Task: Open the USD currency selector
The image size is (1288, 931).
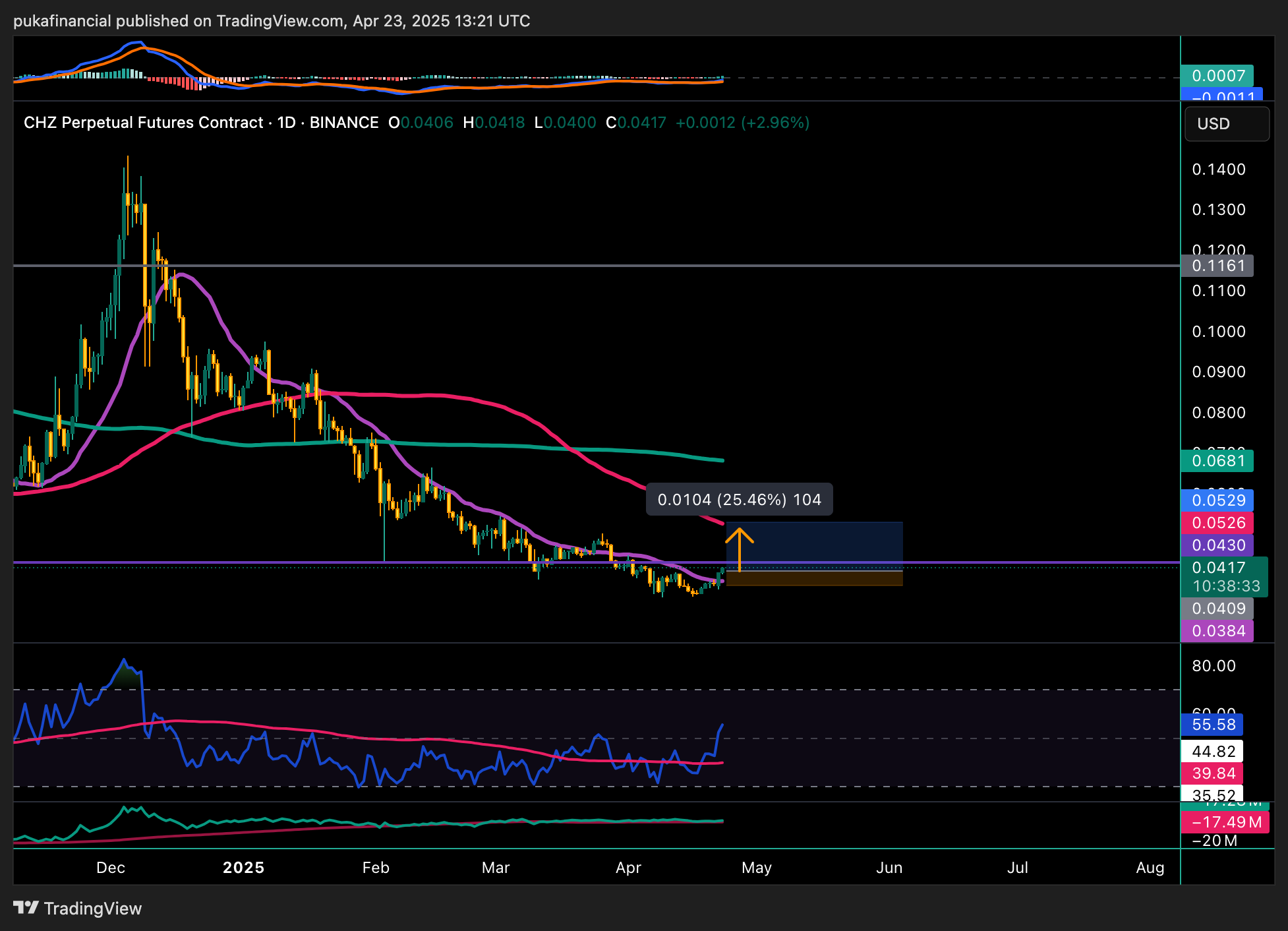Action: pos(1226,124)
